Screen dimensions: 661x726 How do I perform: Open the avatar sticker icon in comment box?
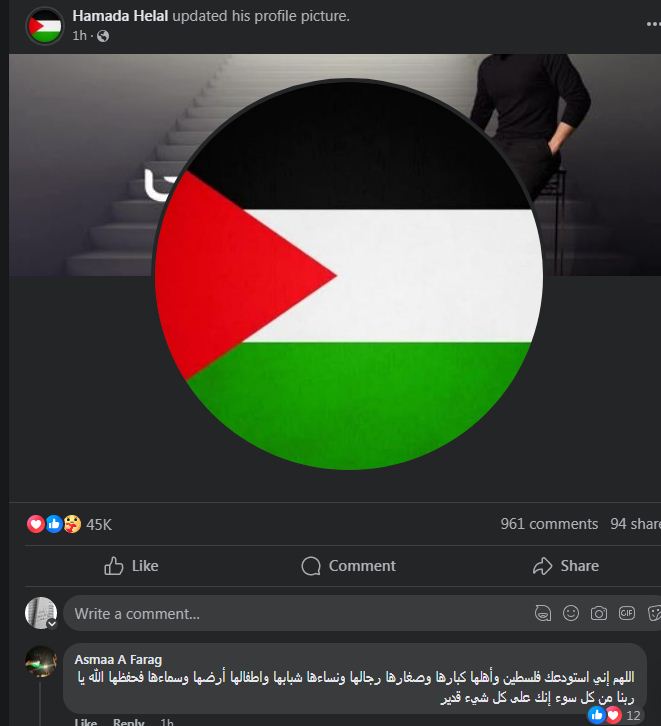(x=543, y=613)
